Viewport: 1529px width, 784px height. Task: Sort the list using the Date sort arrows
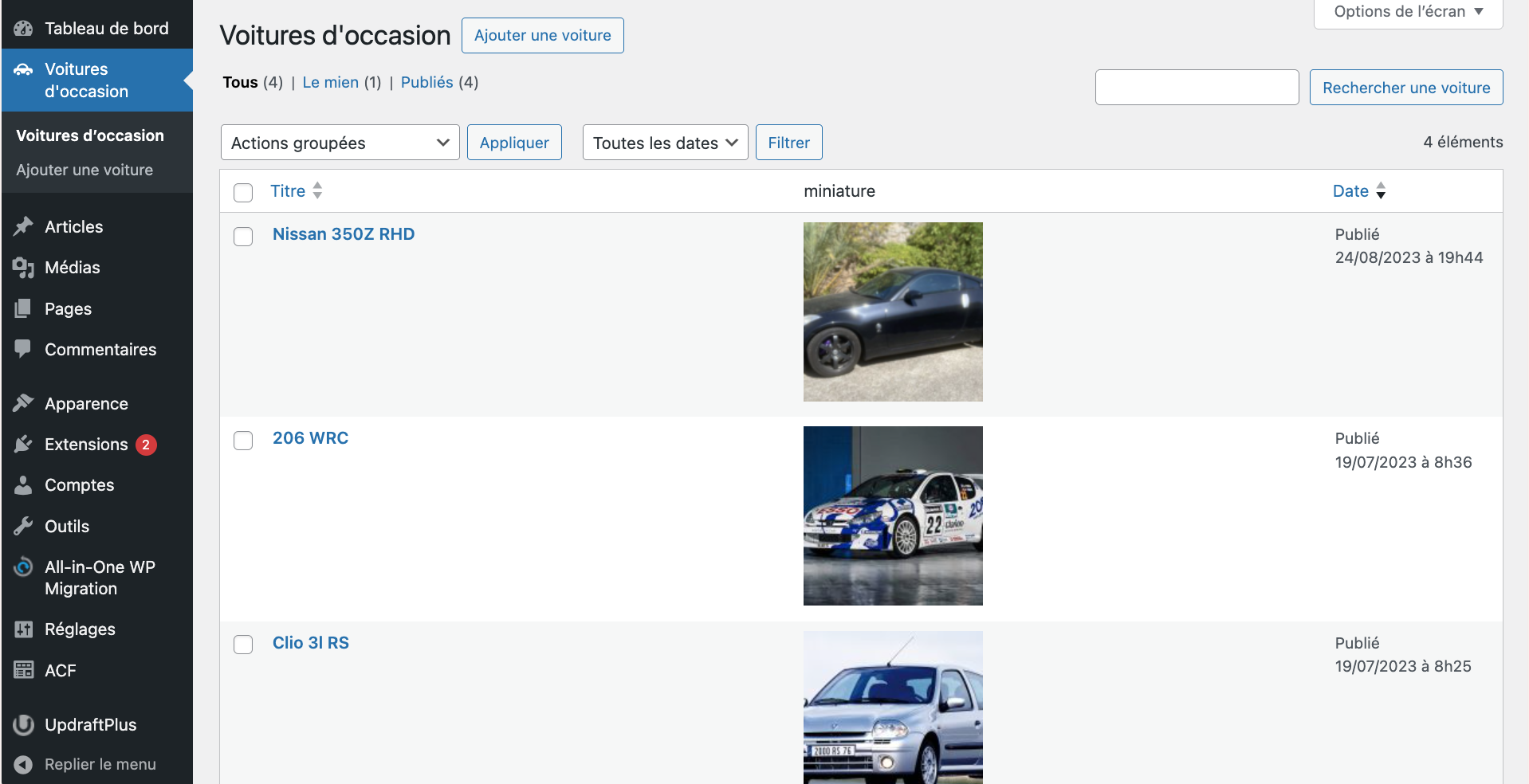(x=1381, y=190)
